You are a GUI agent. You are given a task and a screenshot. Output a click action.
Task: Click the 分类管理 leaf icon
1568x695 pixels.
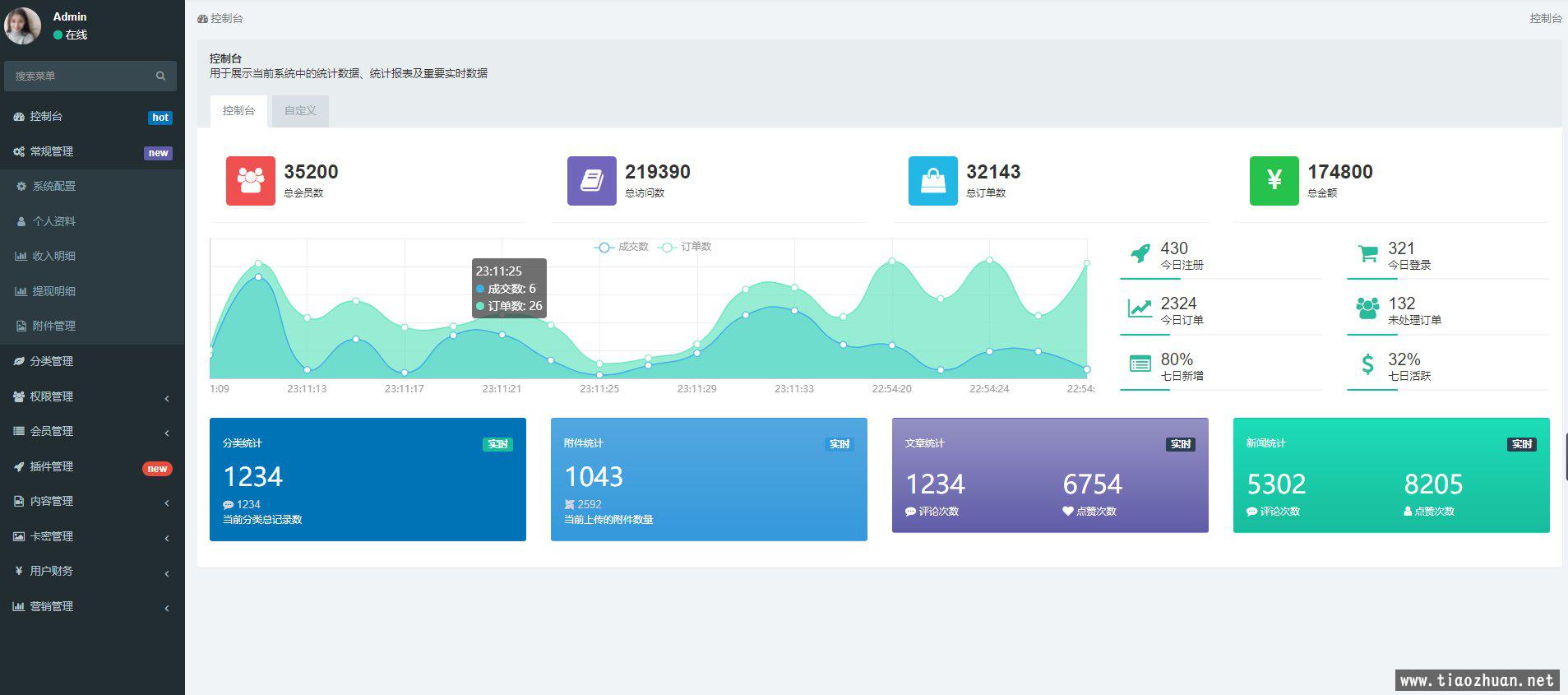click(x=19, y=361)
